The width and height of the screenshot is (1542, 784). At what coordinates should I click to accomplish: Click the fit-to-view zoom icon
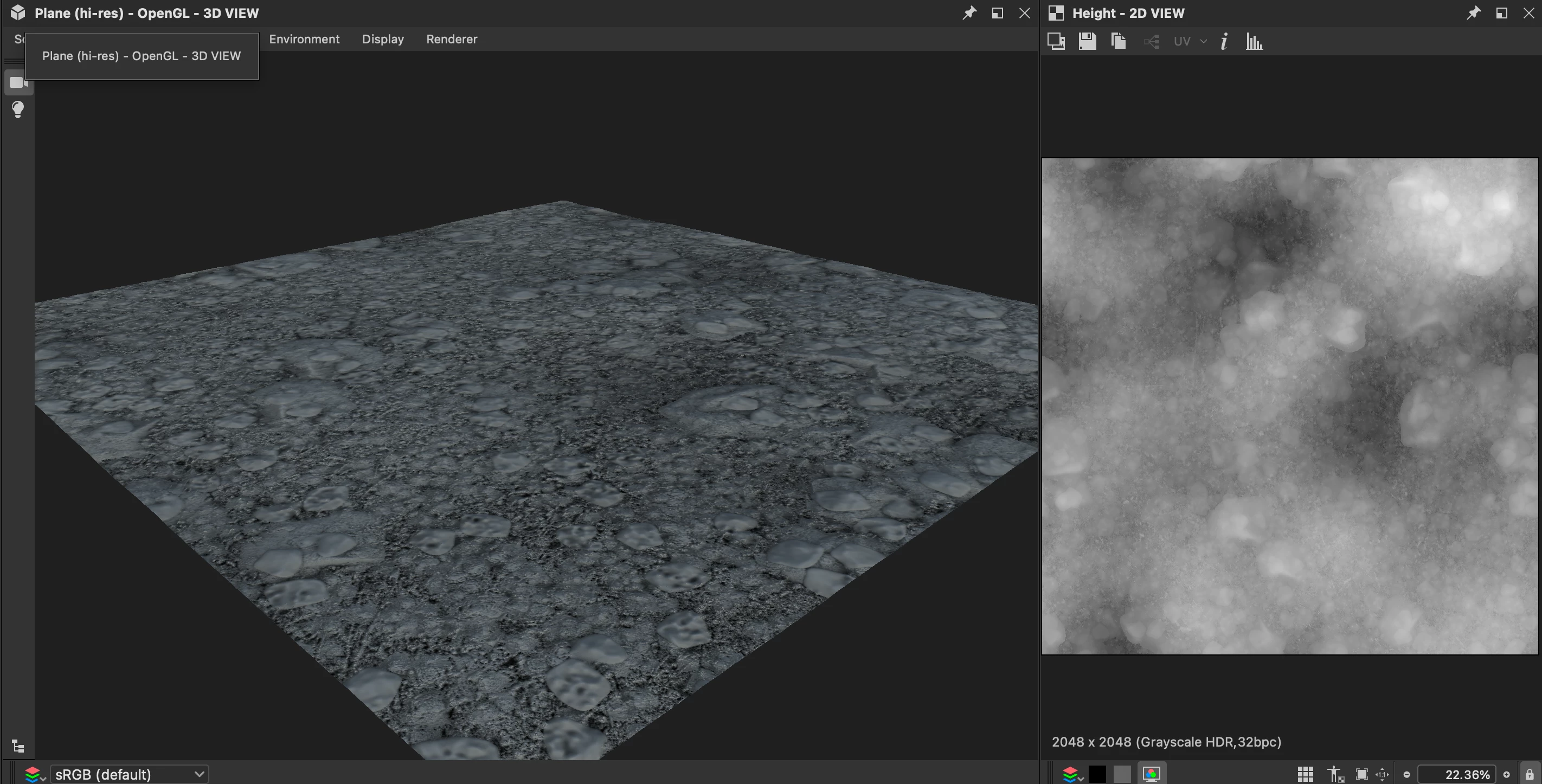tap(1362, 774)
